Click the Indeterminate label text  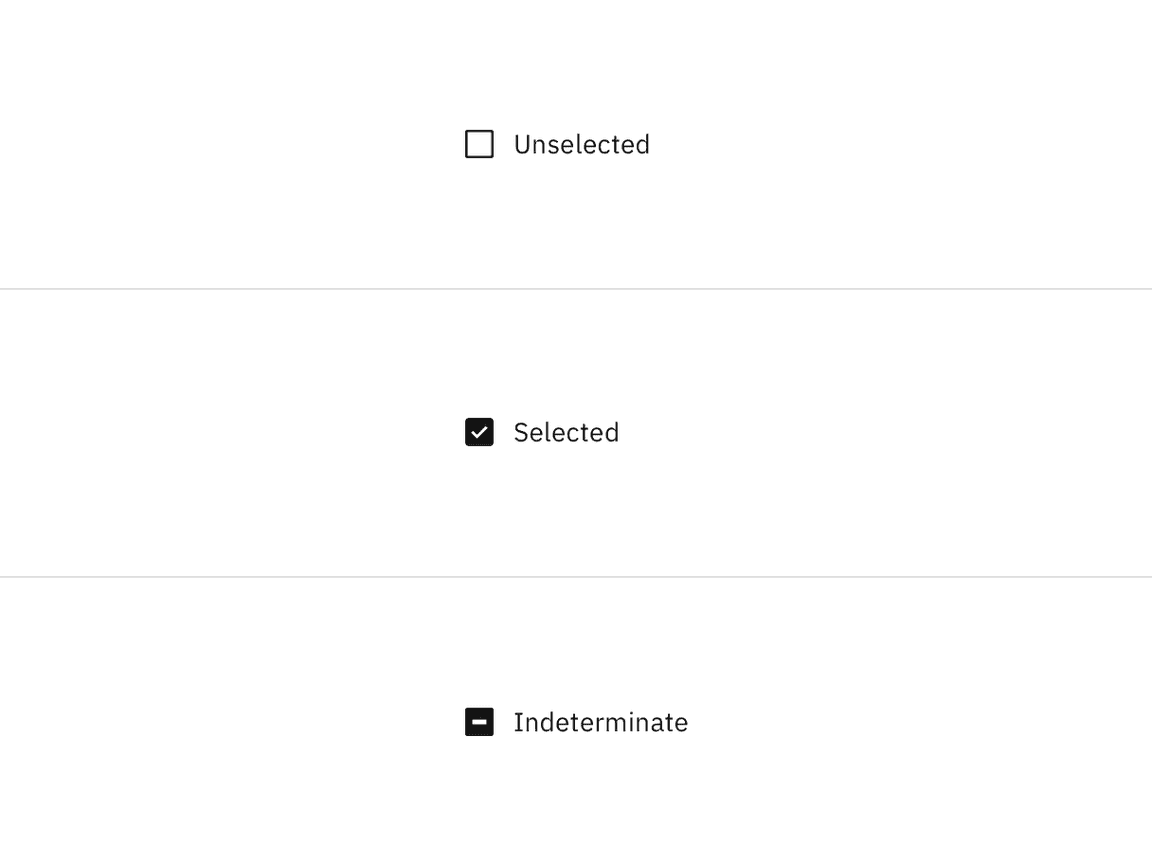600,721
